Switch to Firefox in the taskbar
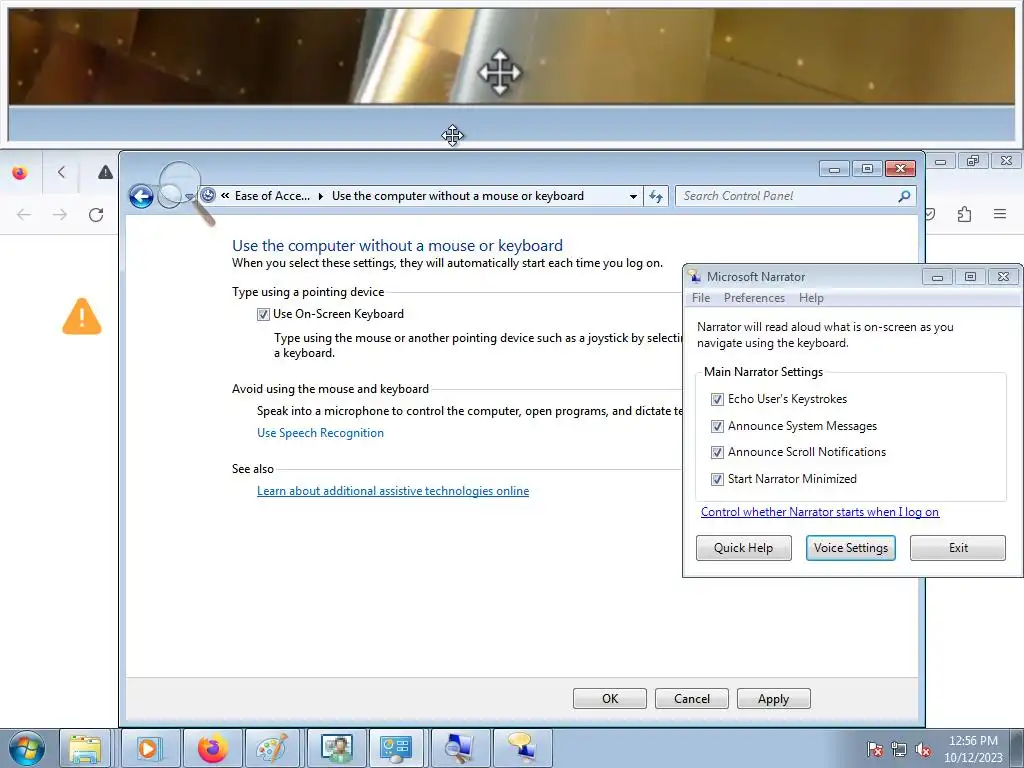1024x768 pixels. pyautogui.click(x=213, y=748)
